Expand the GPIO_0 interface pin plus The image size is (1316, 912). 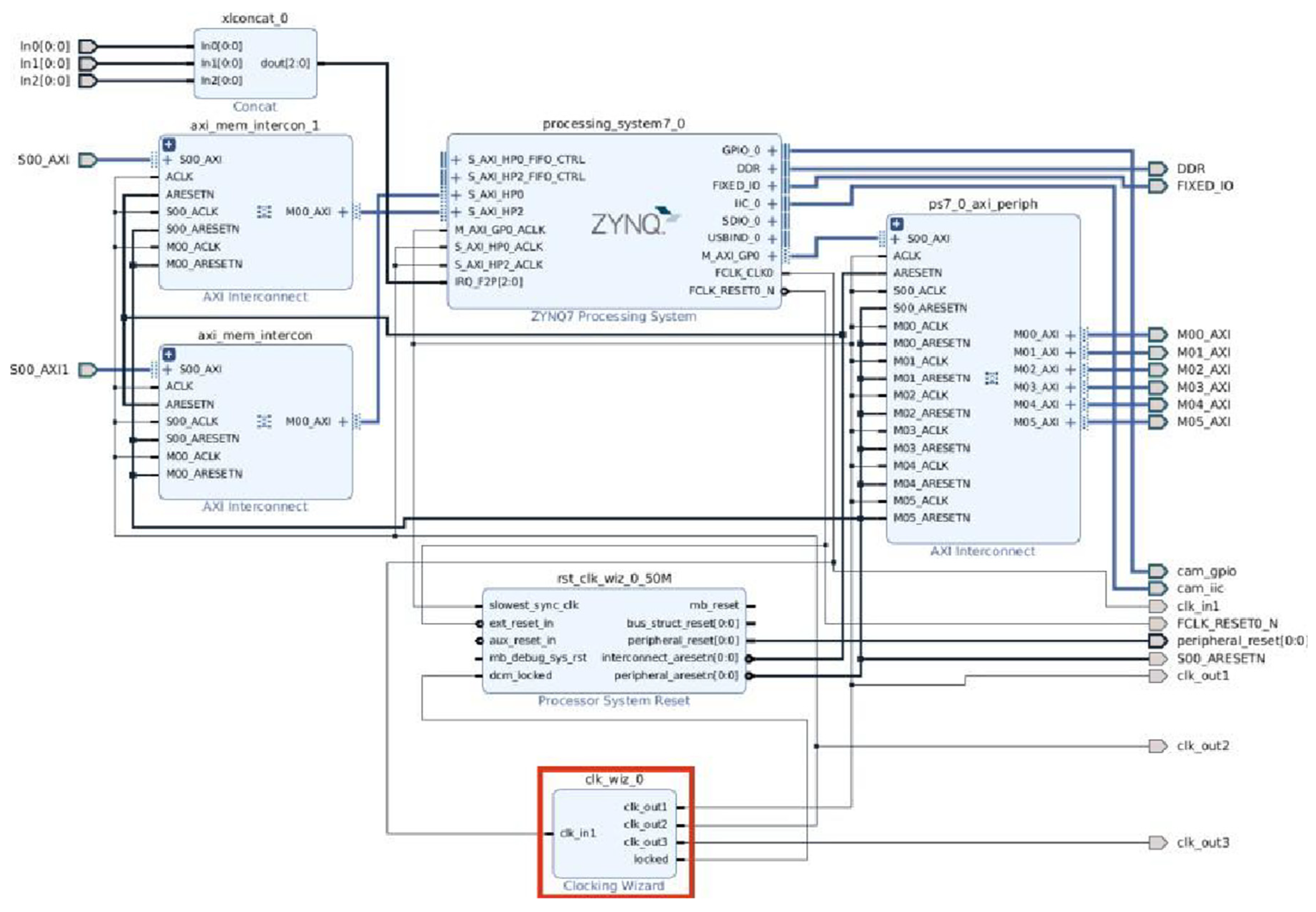[x=772, y=151]
